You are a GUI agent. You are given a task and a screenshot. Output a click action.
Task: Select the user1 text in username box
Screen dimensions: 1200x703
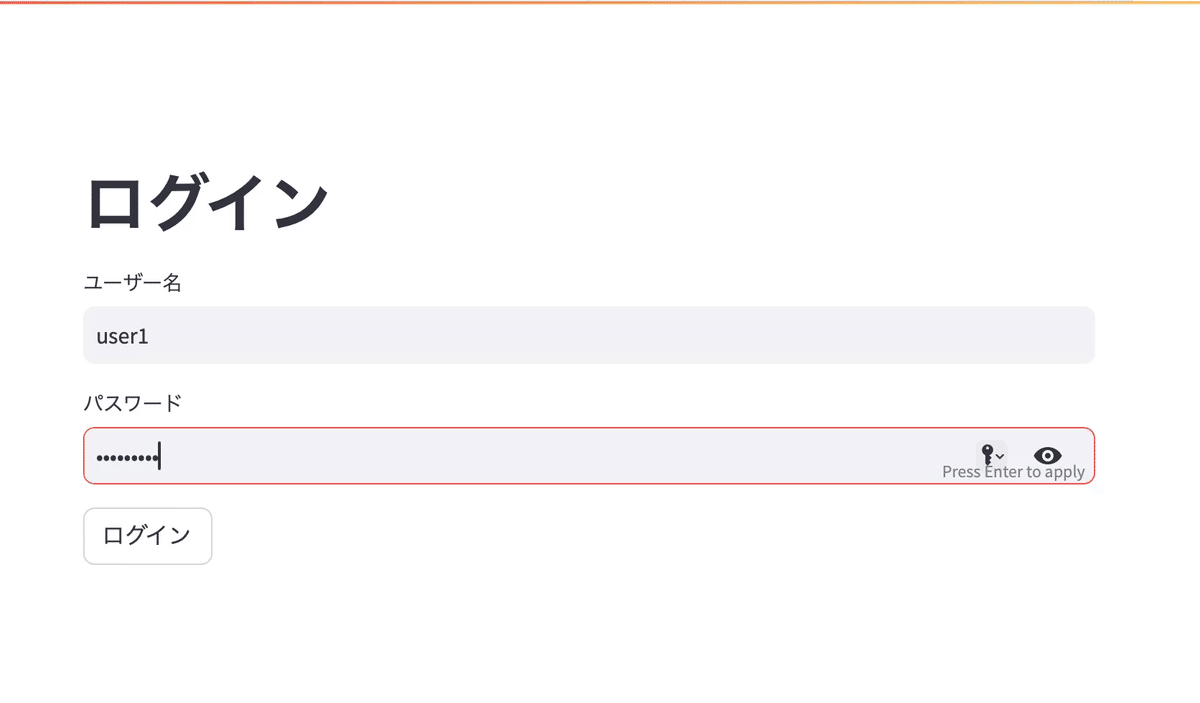tap(121, 335)
